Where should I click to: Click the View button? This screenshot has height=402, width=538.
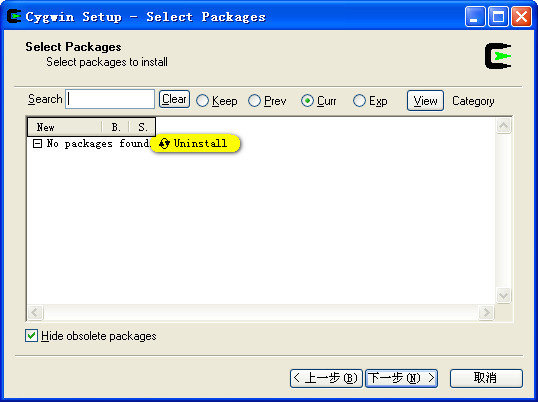(425, 100)
